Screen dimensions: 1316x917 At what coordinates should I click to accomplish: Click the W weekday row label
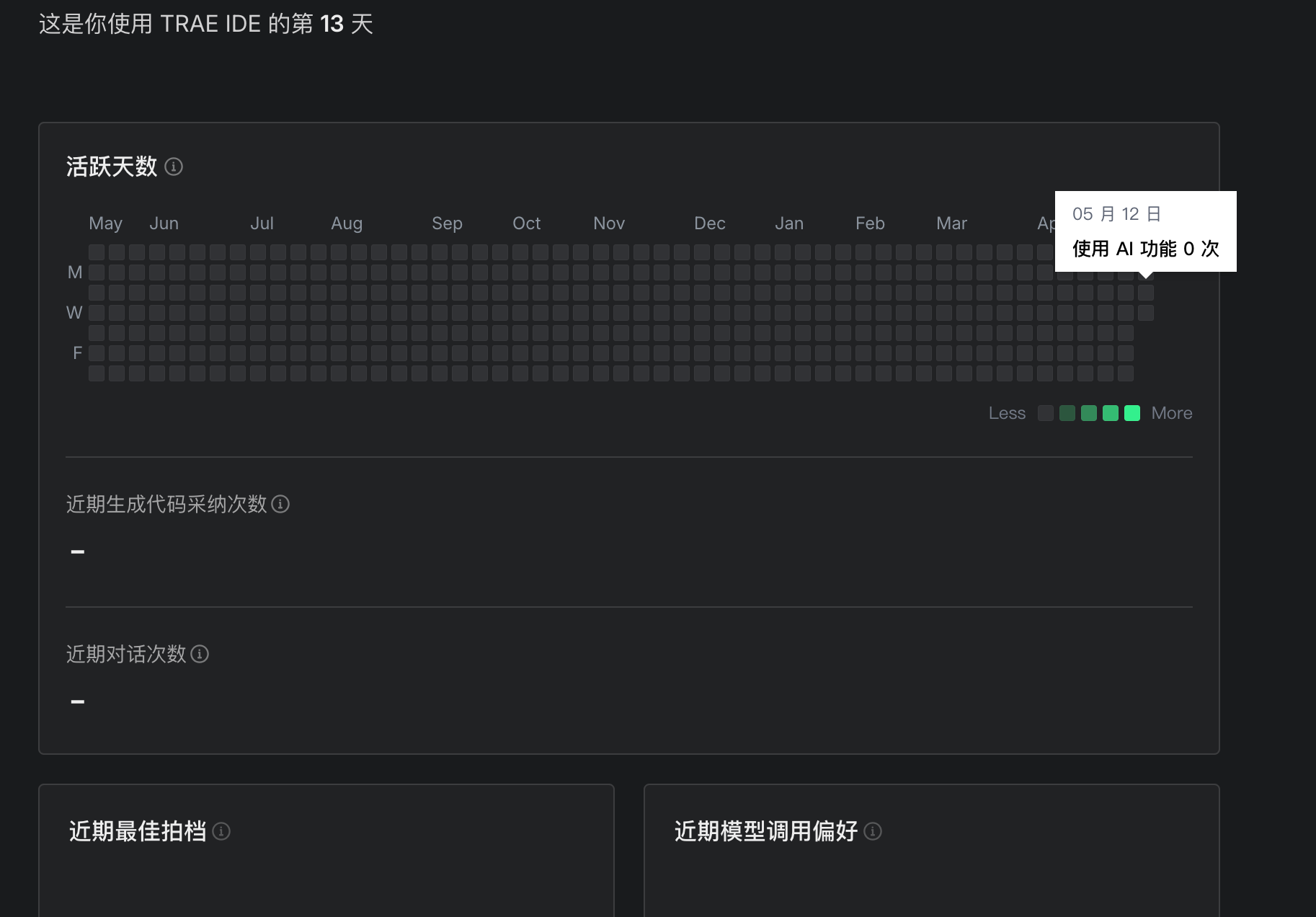(74, 313)
